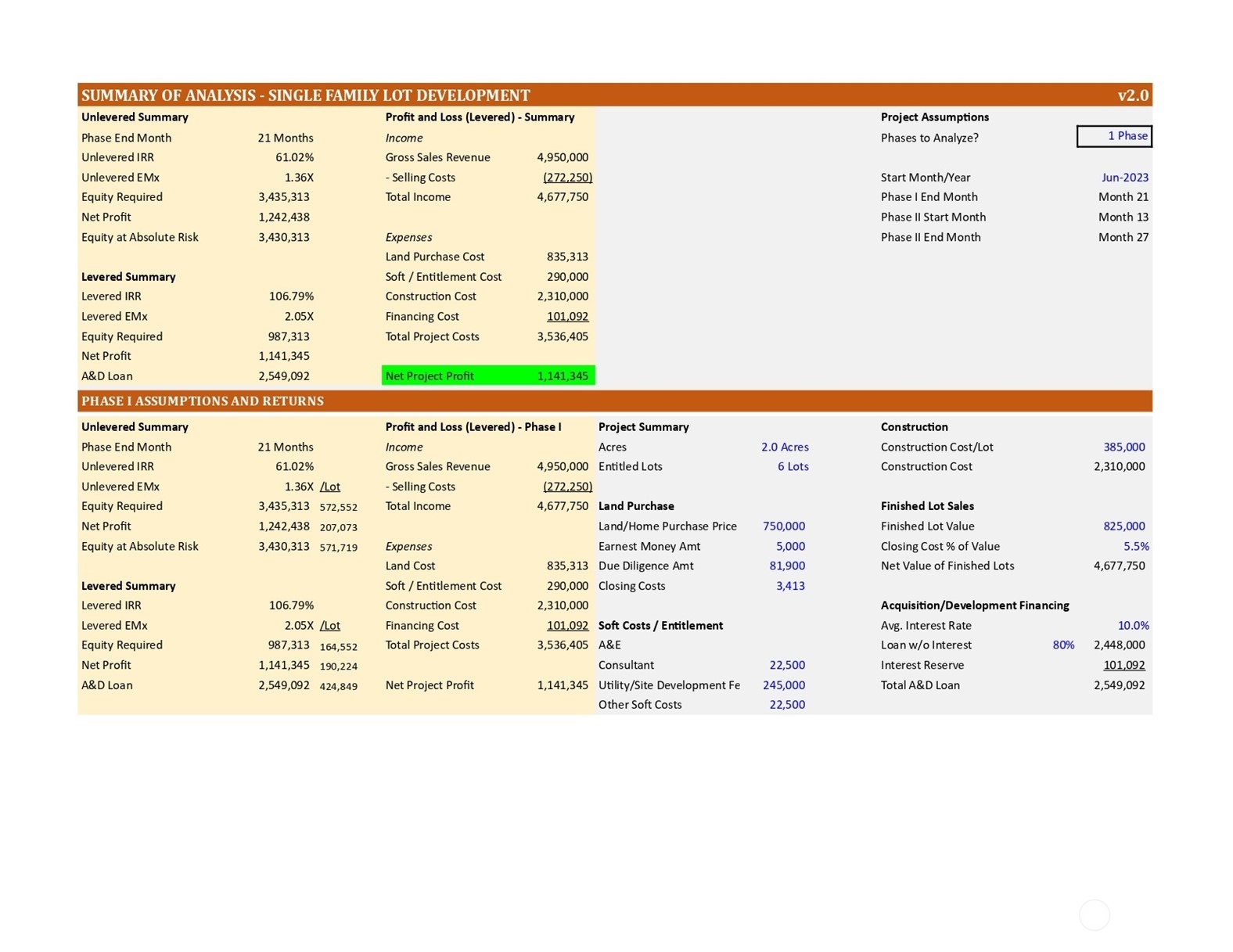Select the '2.0 Acres' value
1233x952 pixels.
coord(785,447)
